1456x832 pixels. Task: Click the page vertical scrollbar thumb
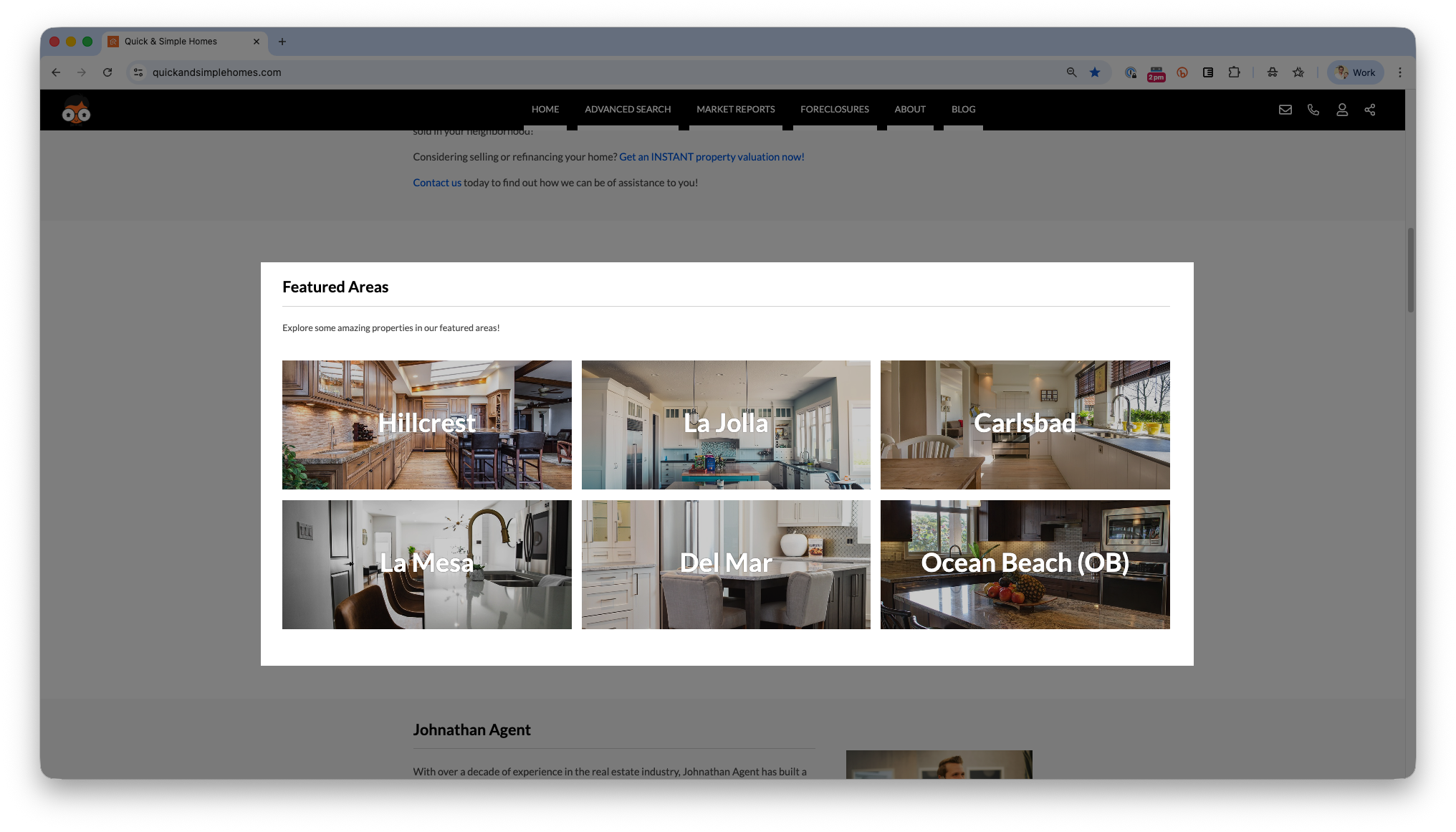[x=1410, y=269]
